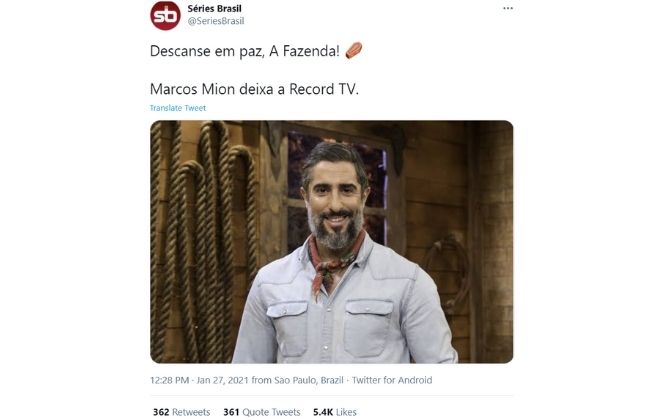Click the Twitter for Android source link
The height and width of the screenshot is (420, 662).
point(392,380)
